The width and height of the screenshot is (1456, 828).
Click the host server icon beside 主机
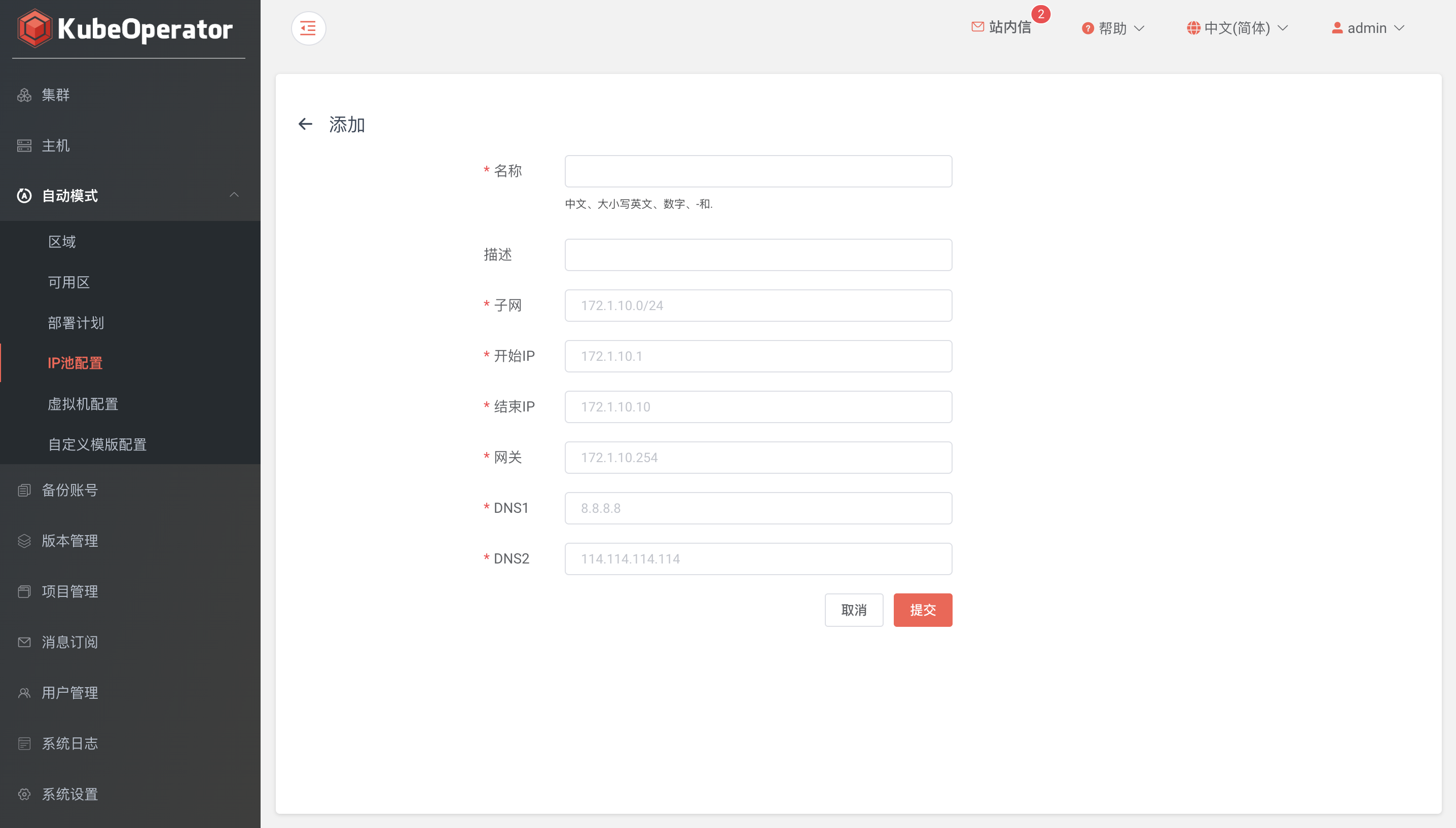tap(24, 145)
